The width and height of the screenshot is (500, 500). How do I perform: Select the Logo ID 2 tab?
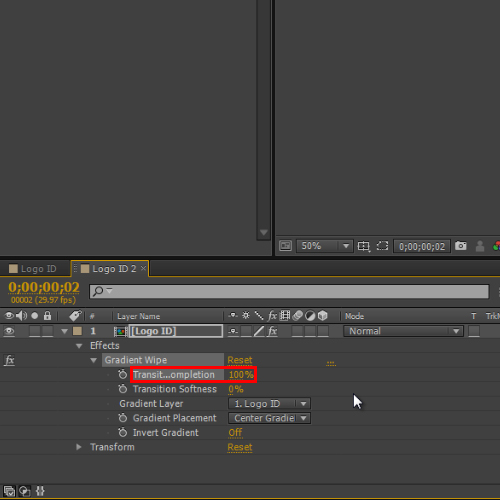109,269
